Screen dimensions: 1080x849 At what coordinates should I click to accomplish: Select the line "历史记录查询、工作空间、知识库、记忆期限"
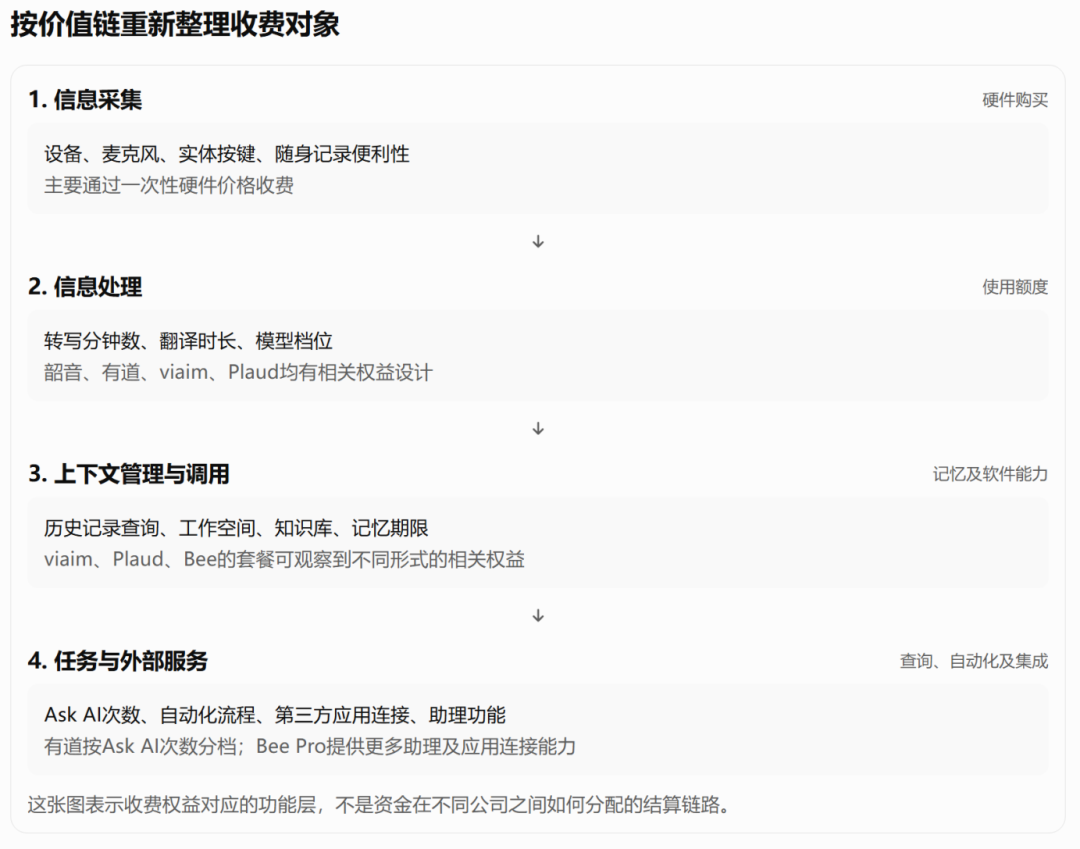pos(236,528)
